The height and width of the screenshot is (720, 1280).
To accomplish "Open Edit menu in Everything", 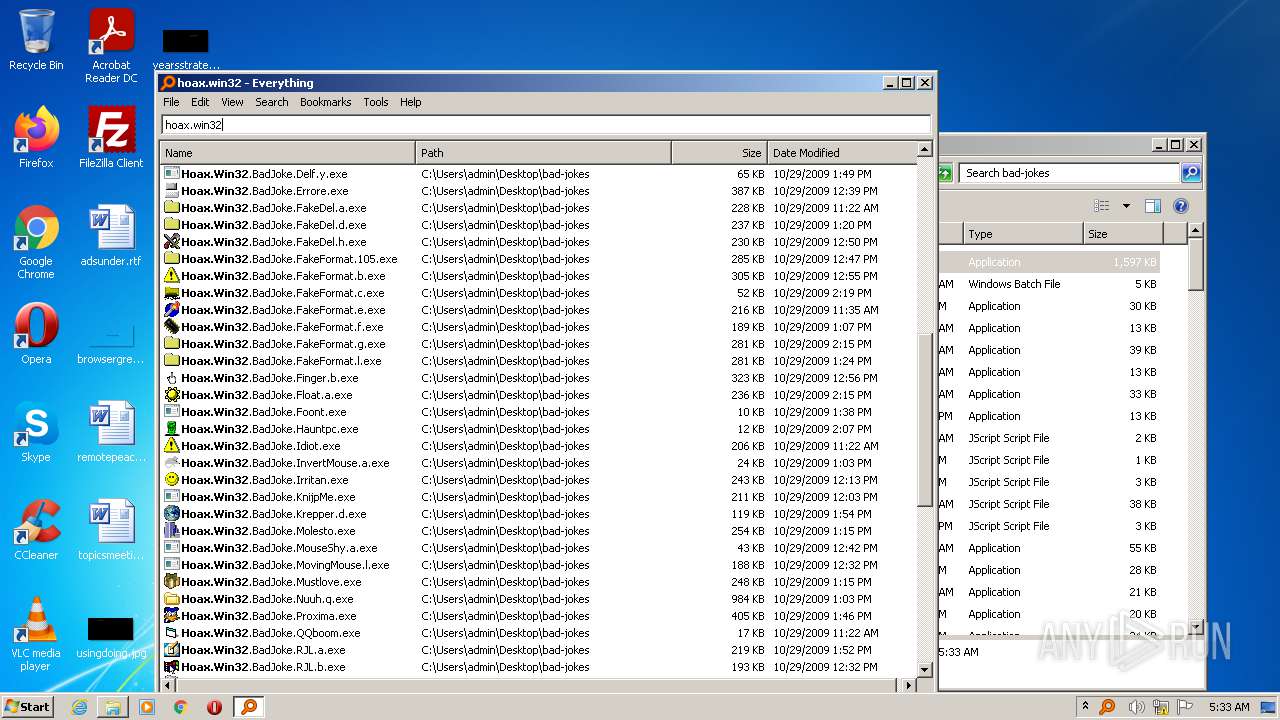I will (200, 102).
